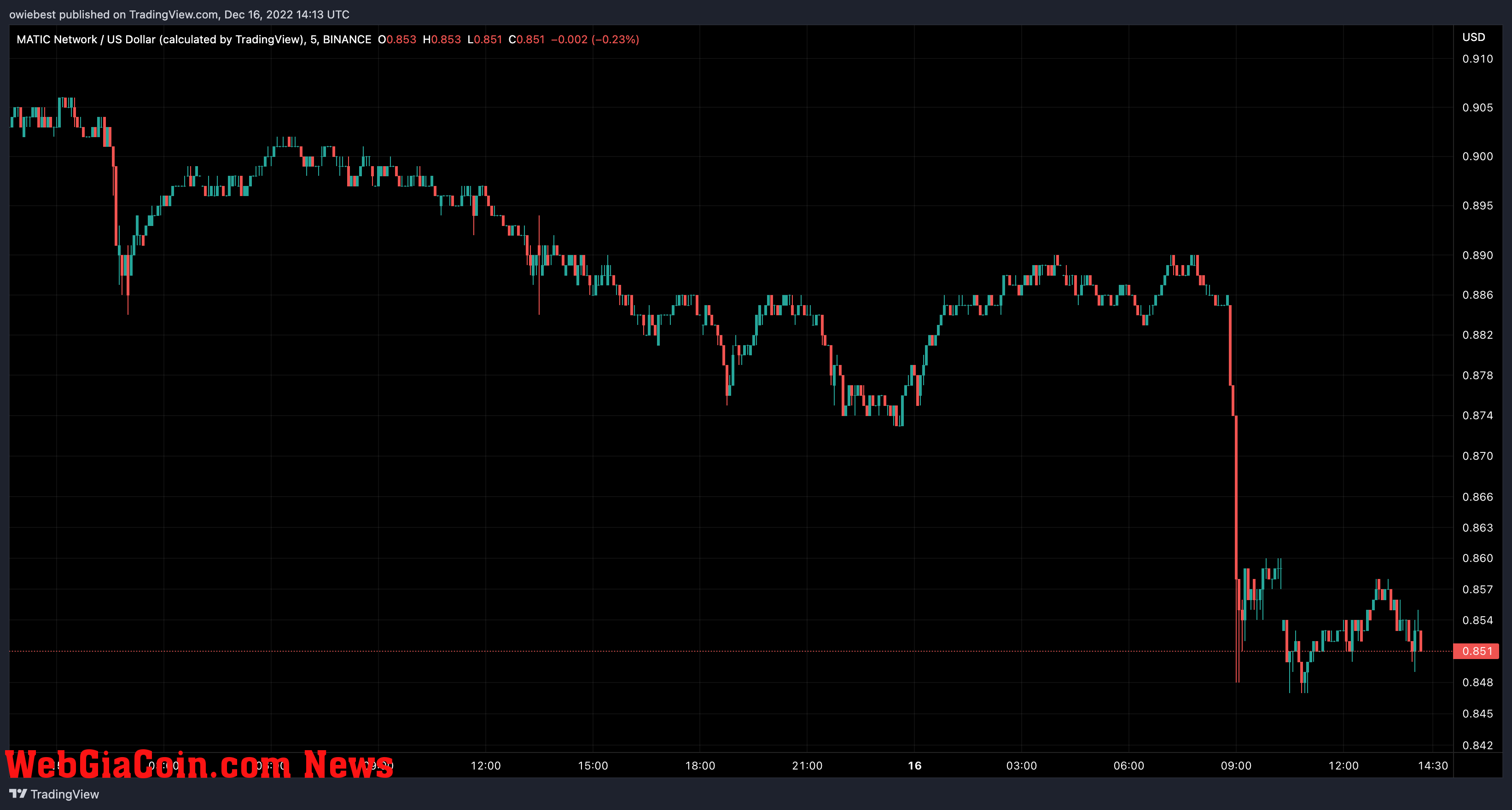Click the 0.882 price axis label

click(x=1477, y=335)
